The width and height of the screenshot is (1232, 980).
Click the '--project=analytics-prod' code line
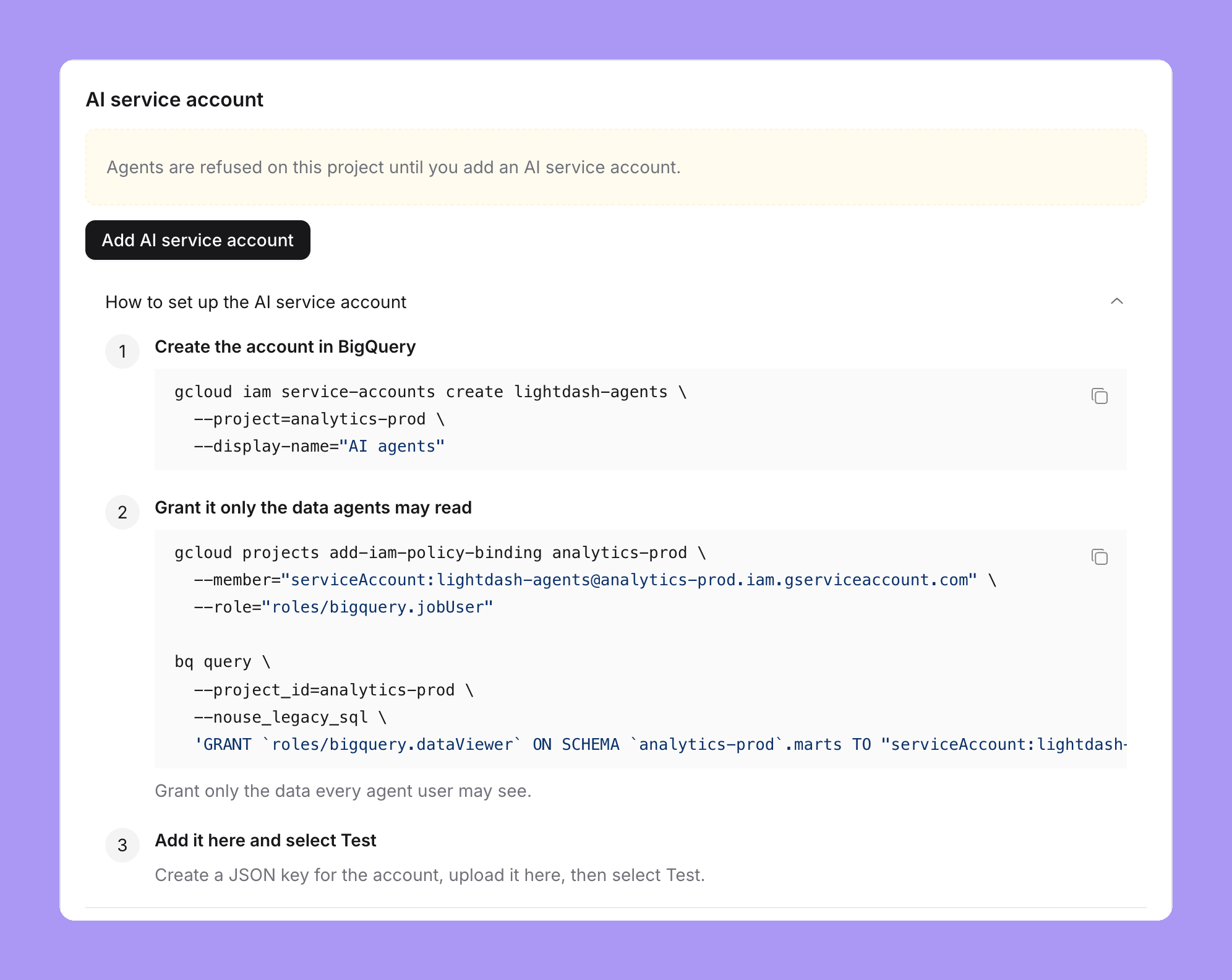(x=319, y=419)
